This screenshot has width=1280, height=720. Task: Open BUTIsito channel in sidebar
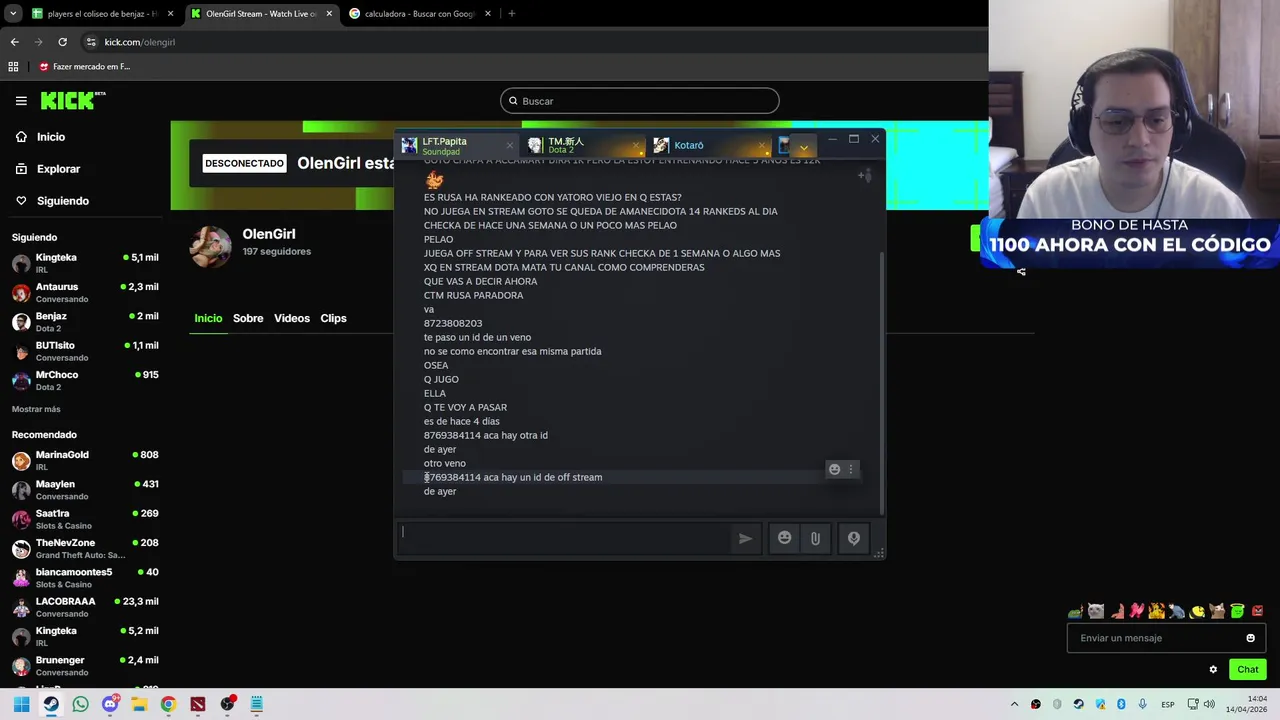click(85, 351)
